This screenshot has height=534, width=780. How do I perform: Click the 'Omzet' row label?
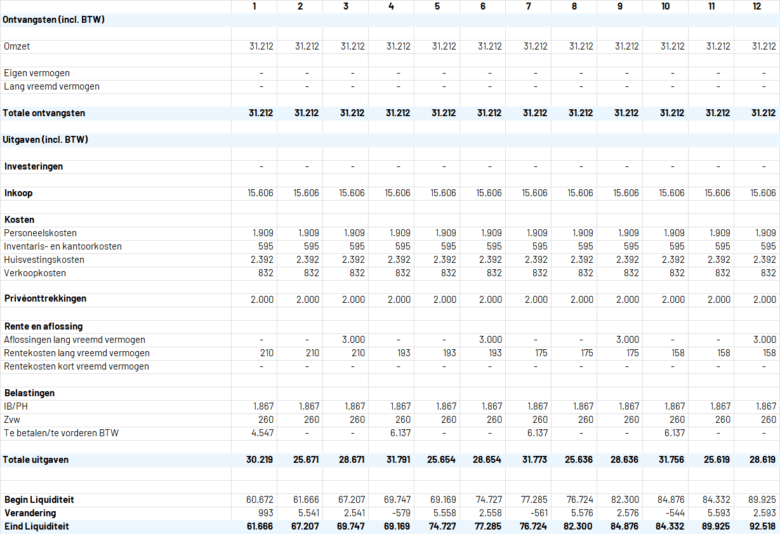pyautogui.click(x=17, y=46)
